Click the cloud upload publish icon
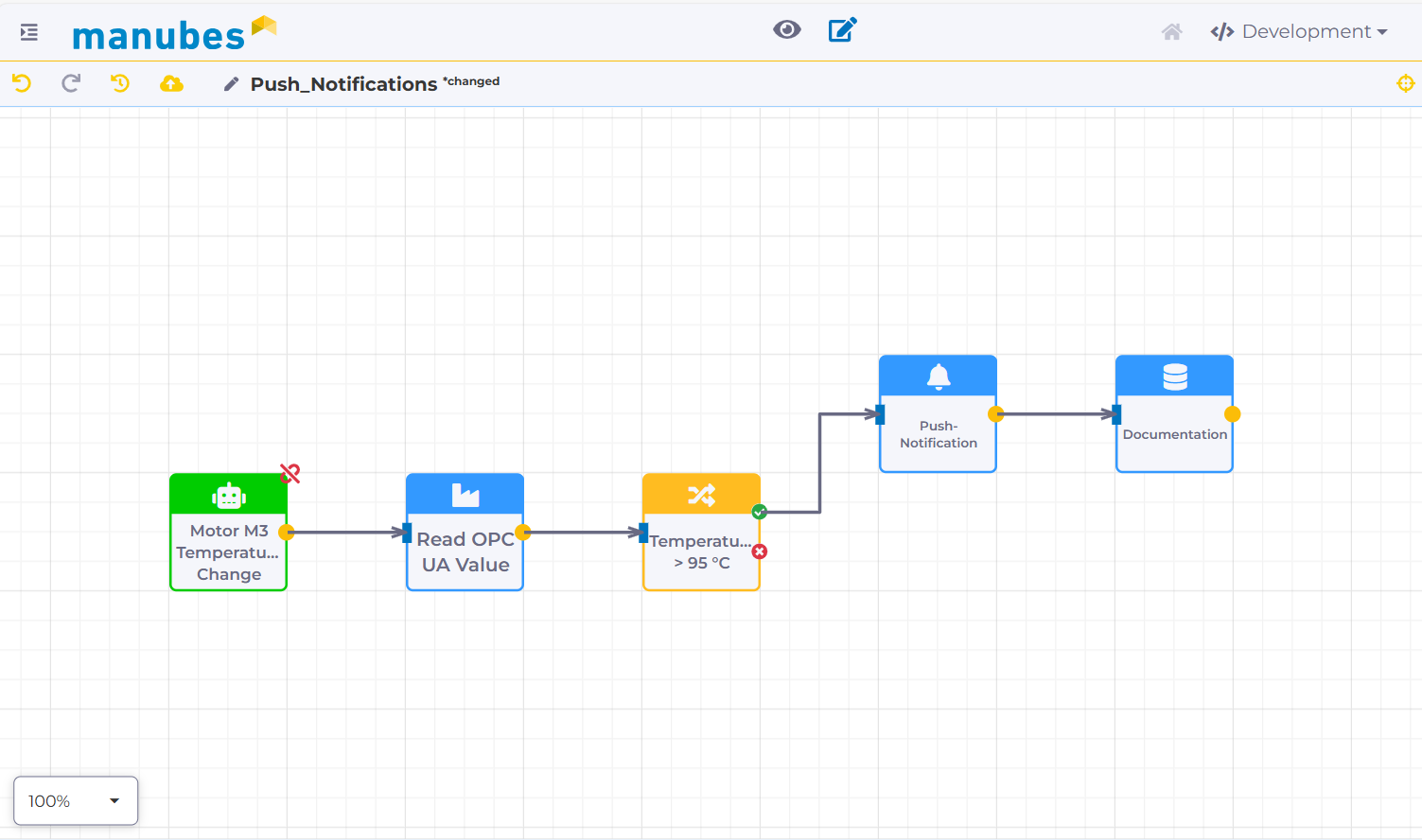This screenshot has width=1422, height=840. point(171,83)
